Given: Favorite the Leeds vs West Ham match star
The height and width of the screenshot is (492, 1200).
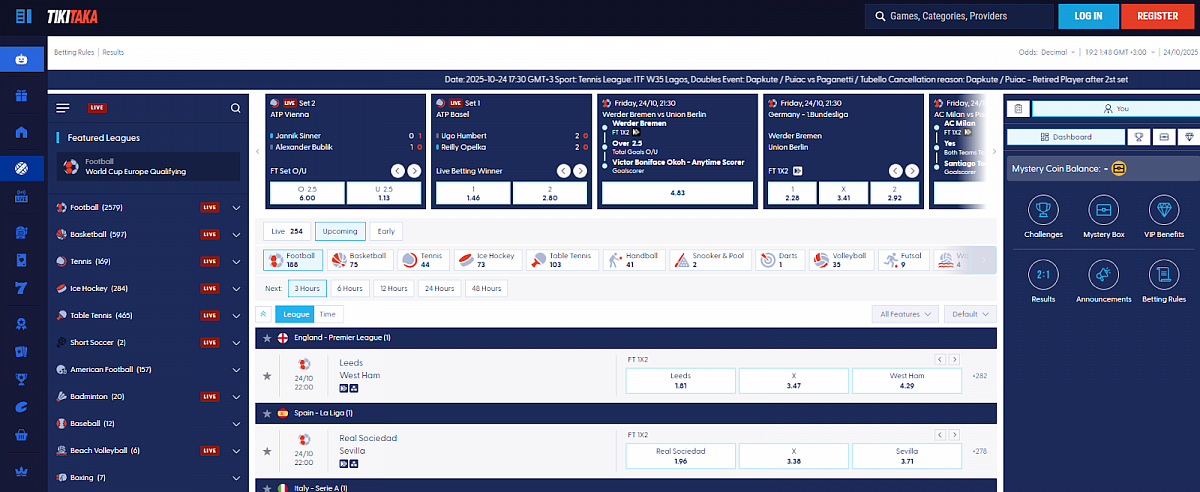Looking at the screenshot, I should click(x=267, y=376).
